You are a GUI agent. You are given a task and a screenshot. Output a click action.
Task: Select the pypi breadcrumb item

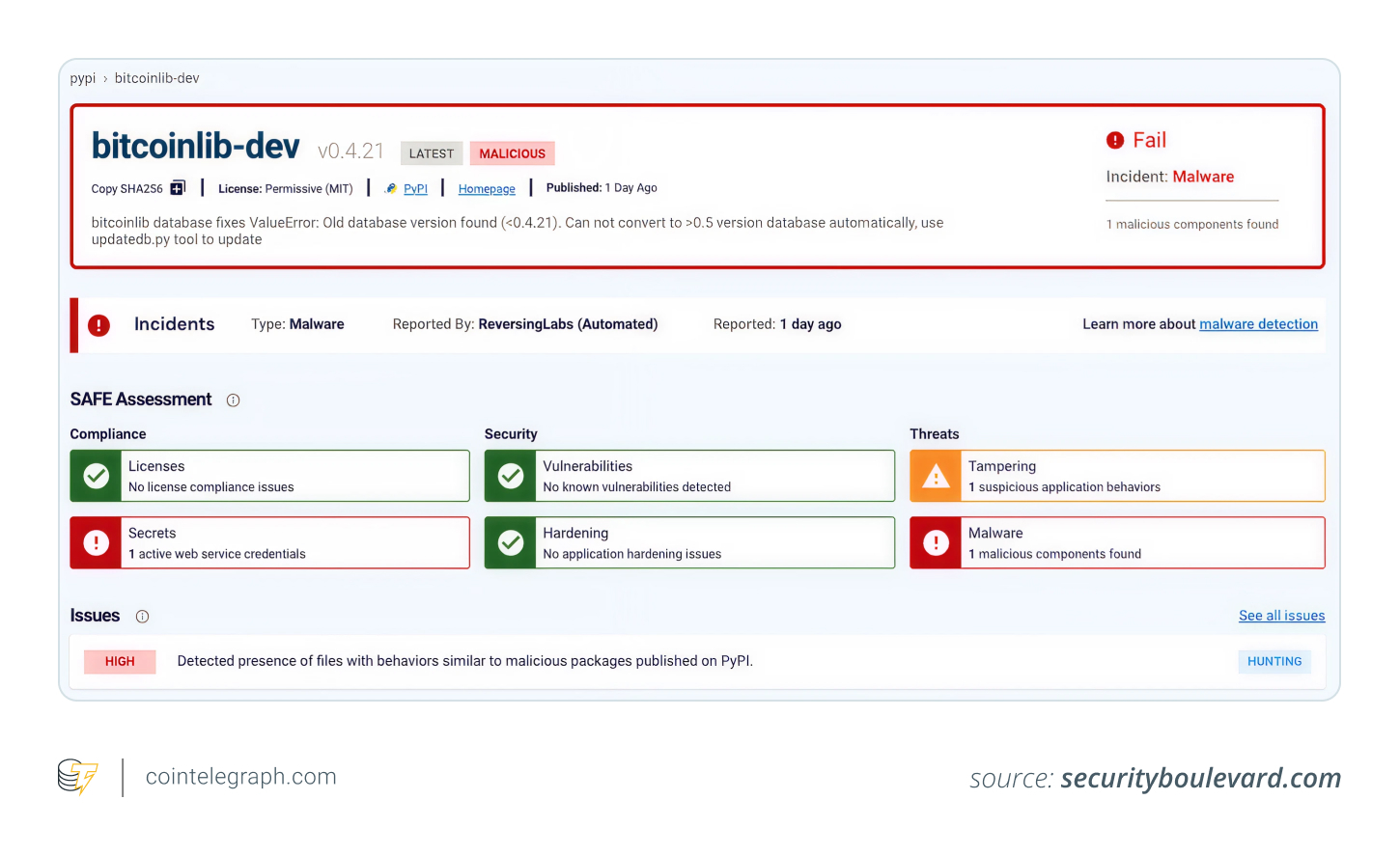pyautogui.click(x=82, y=78)
